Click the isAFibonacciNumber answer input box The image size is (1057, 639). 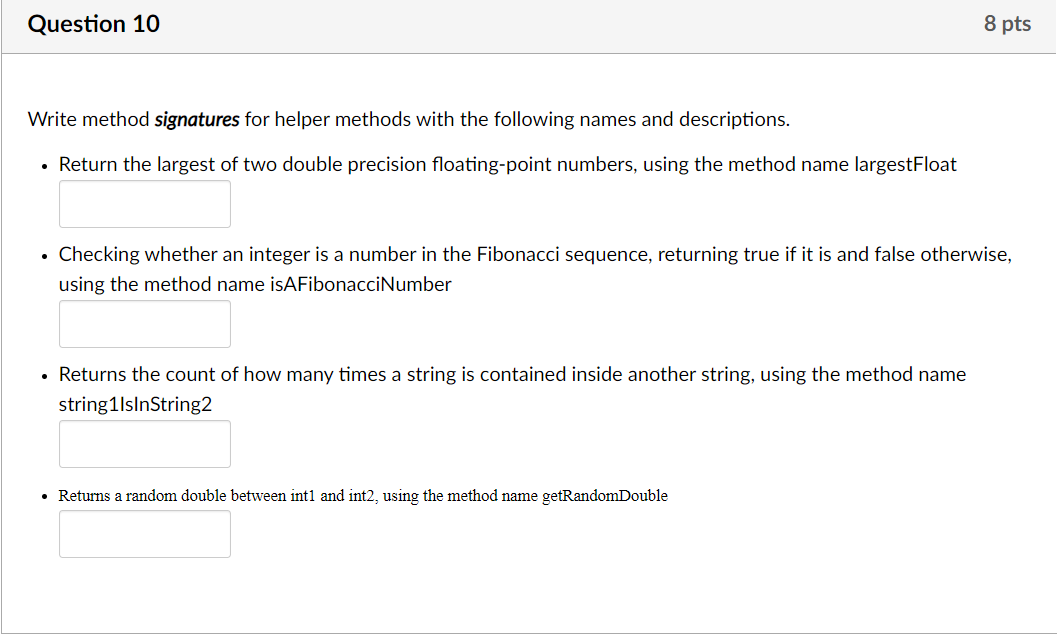click(x=144, y=323)
